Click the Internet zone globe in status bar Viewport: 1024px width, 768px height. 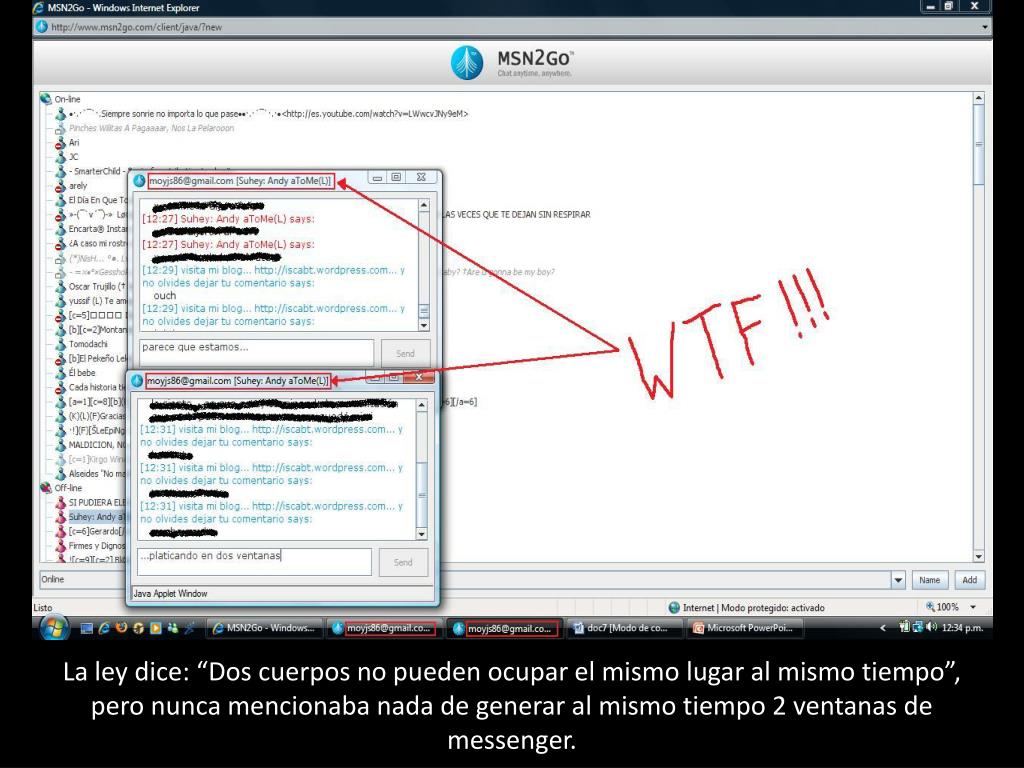(674, 607)
